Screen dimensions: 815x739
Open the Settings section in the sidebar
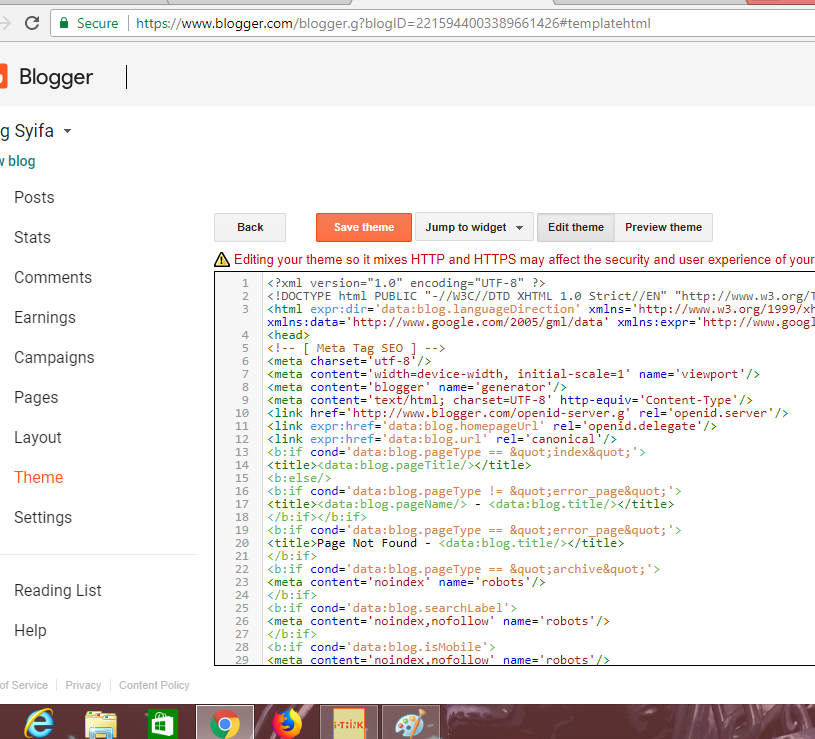(43, 517)
